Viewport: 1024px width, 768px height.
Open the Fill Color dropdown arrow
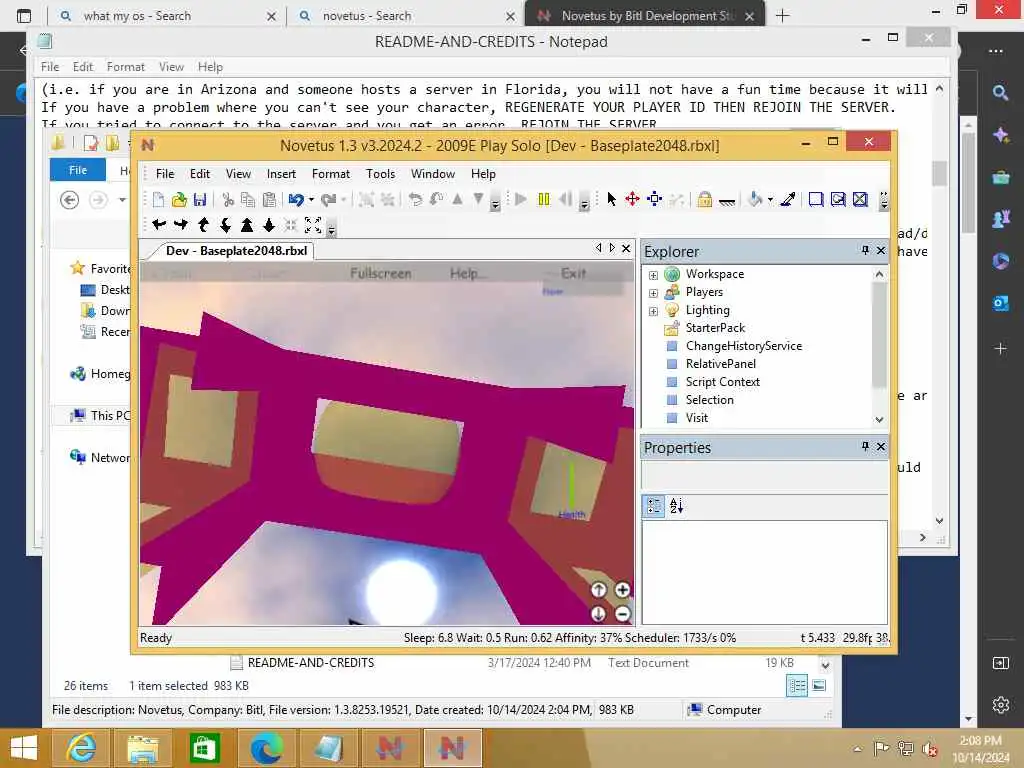(771, 200)
